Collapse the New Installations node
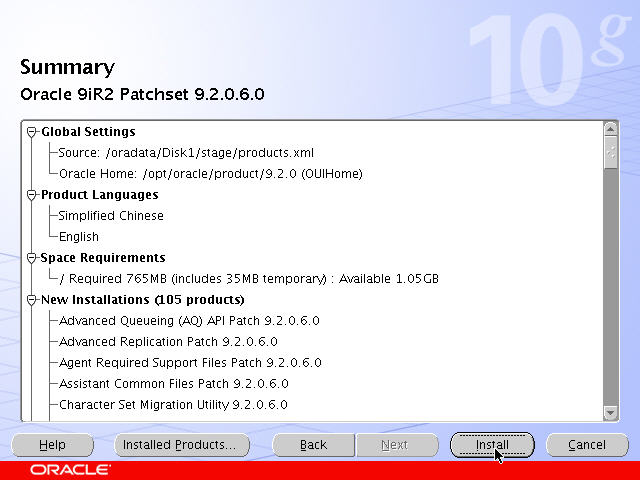The height and width of the screenshot is (480, 640). pos(31,300)
